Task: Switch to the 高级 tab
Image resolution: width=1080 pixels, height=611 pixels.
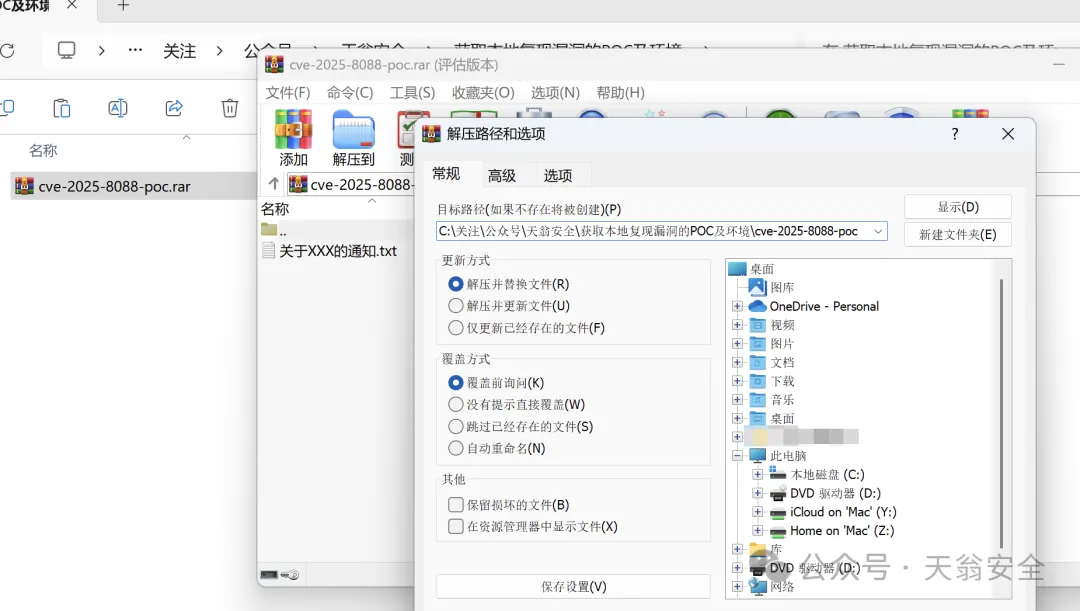Action: click(x=502, y=176)
